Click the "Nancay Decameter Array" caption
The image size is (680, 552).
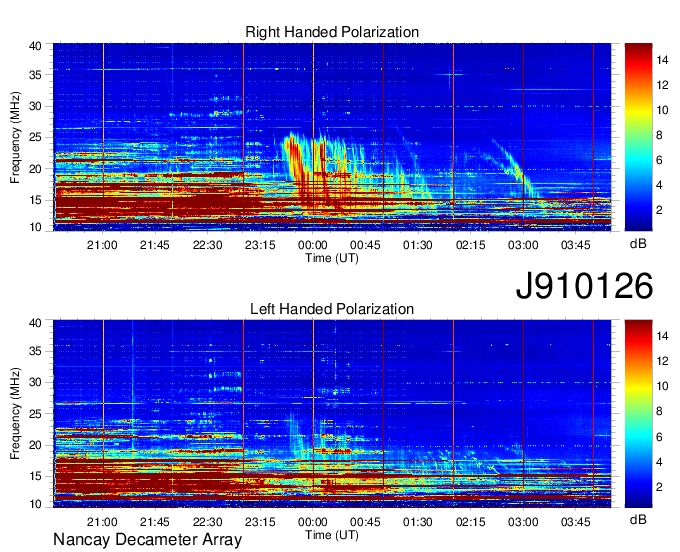tap(147, 540)
